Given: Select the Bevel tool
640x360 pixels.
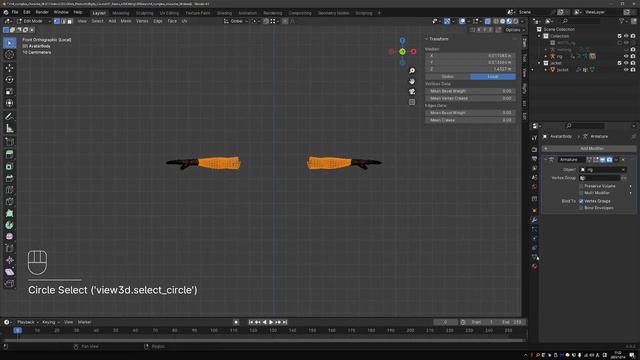Looking at the screenshot, I should pyautogui.click(x=9, y=178).
